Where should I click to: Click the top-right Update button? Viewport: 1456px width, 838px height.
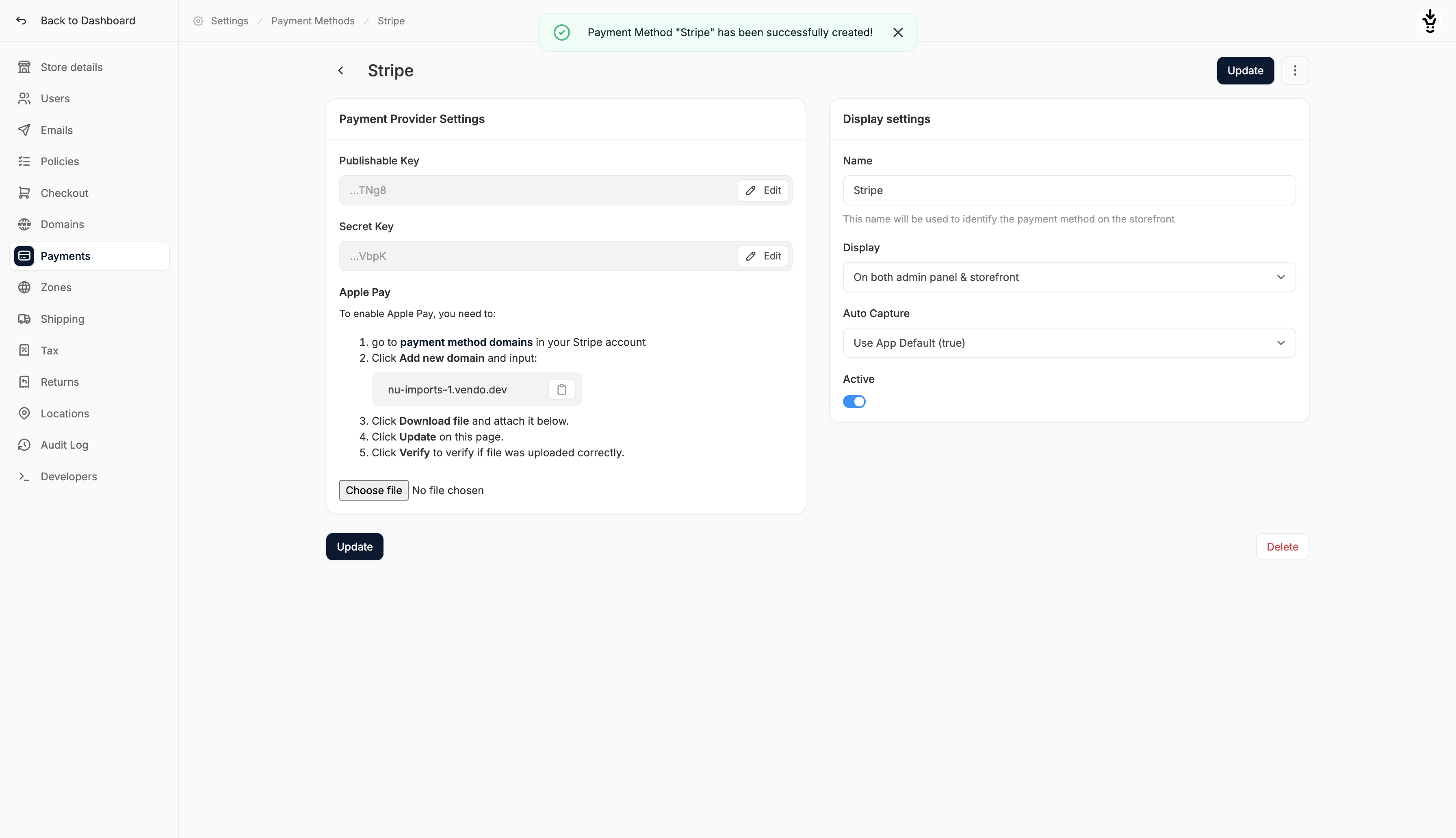1245,70
